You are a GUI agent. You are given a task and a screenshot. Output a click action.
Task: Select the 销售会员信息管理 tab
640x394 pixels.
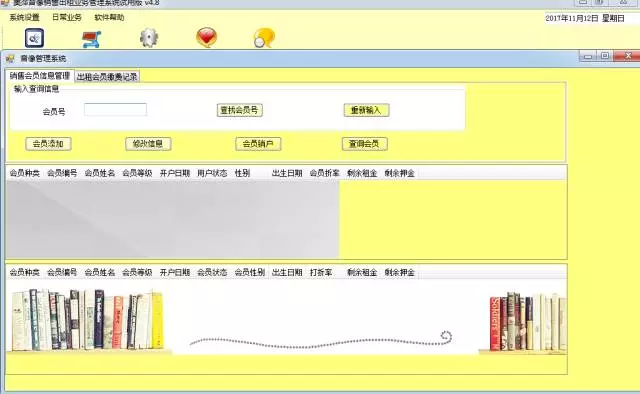coord(40,76)
